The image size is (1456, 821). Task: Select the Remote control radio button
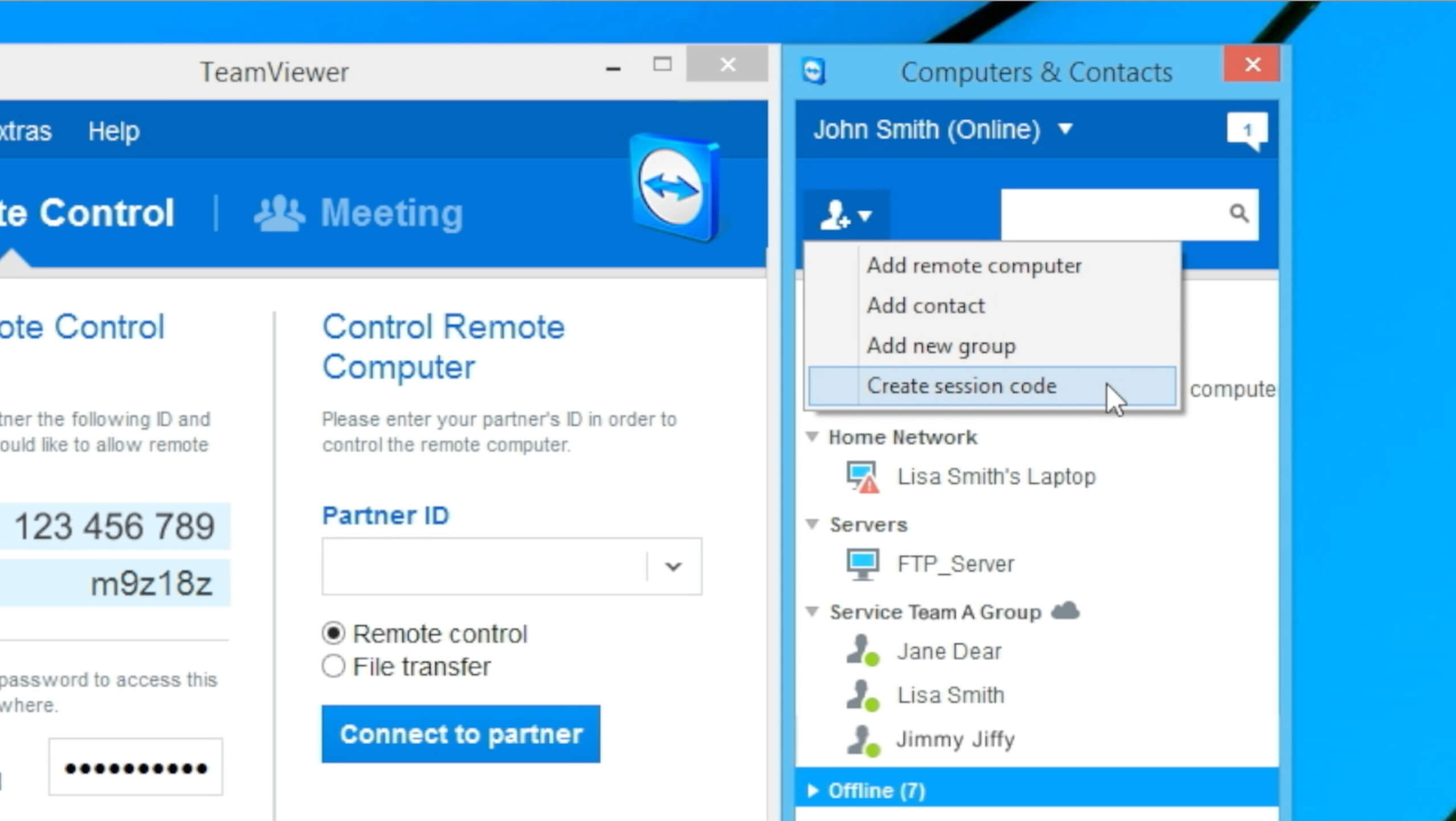click(x=333, y=632)
